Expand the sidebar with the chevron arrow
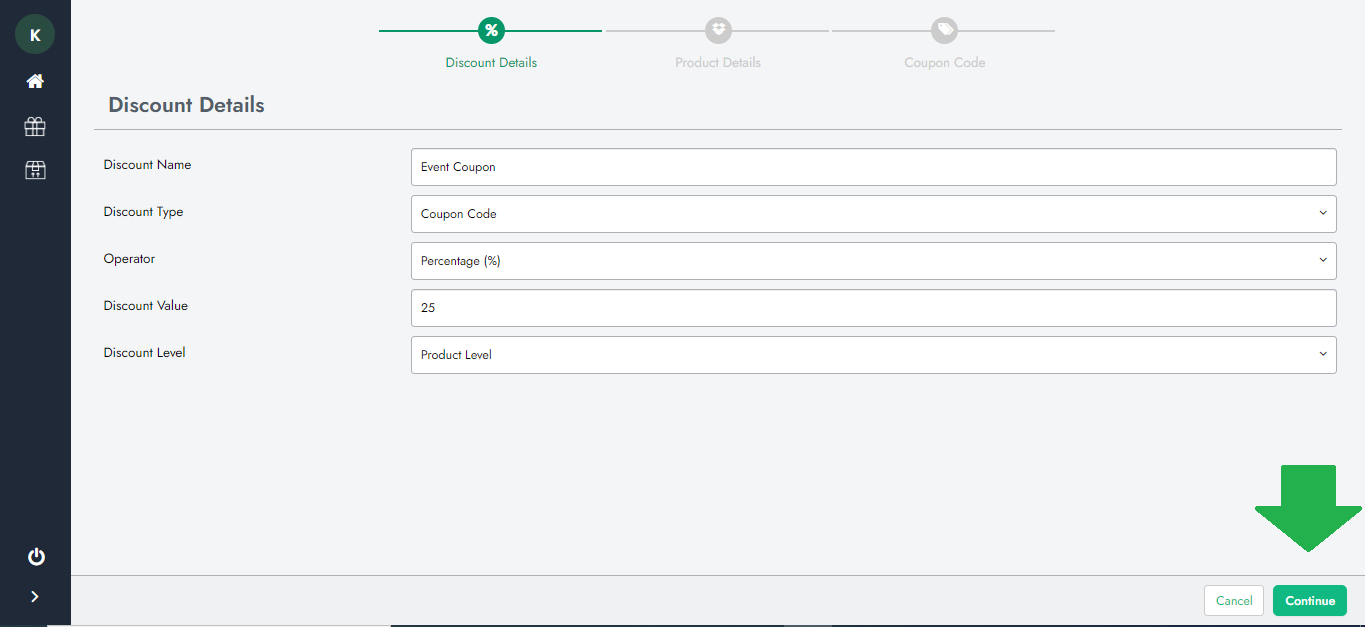Viewport: 1365px width, 627px height. [35, 597]
